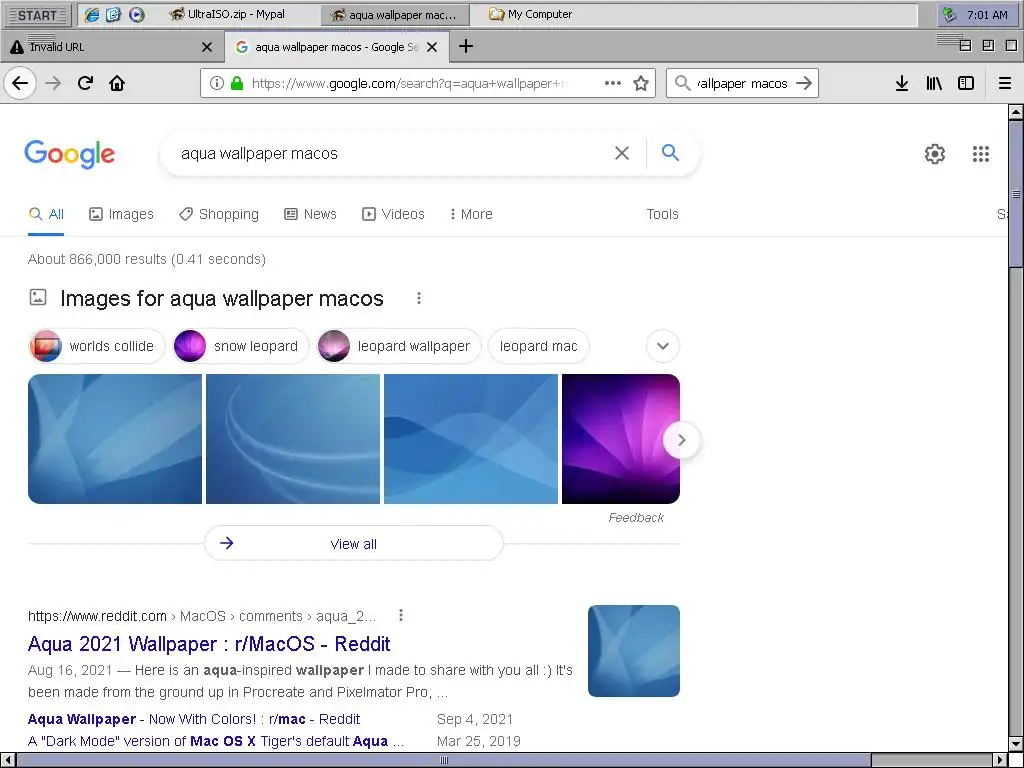Open the Reddit result thumbnail image

[x=633, y=650]
